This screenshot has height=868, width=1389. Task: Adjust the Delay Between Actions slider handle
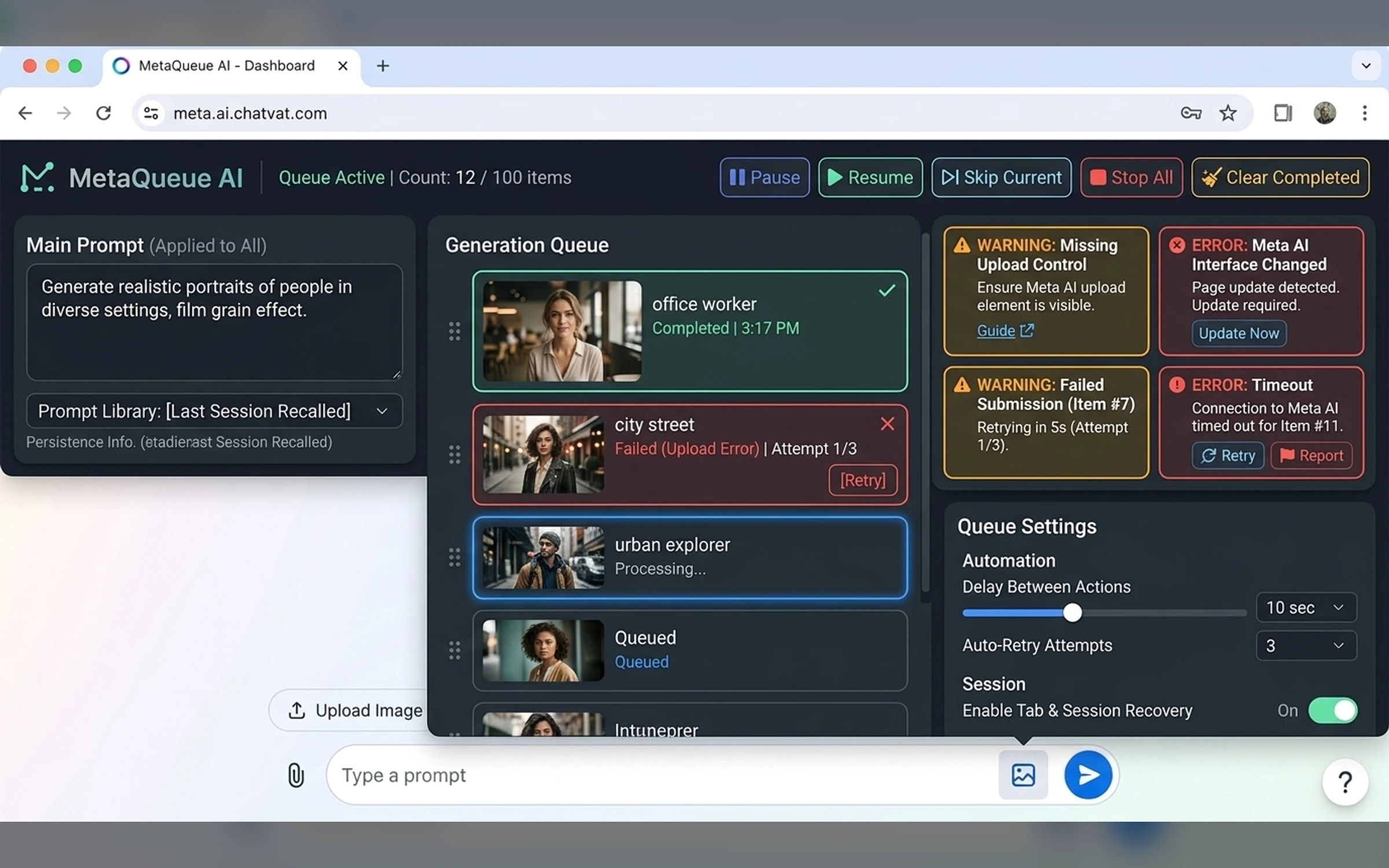pos(1072,612)
